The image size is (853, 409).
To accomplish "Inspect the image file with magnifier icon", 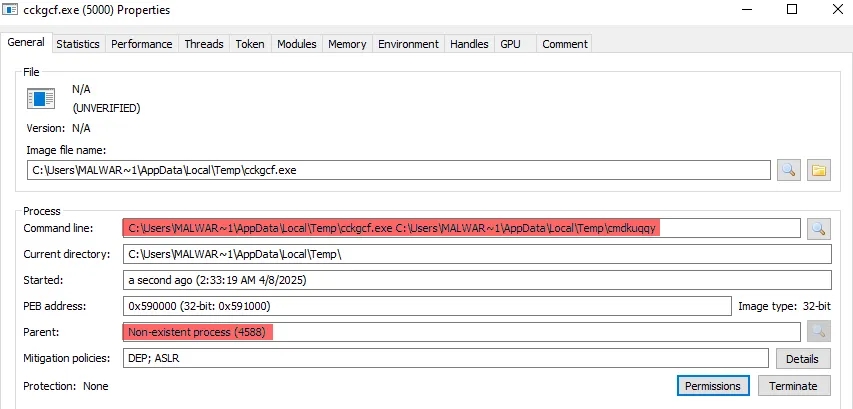I will click(x=789, y=170).
